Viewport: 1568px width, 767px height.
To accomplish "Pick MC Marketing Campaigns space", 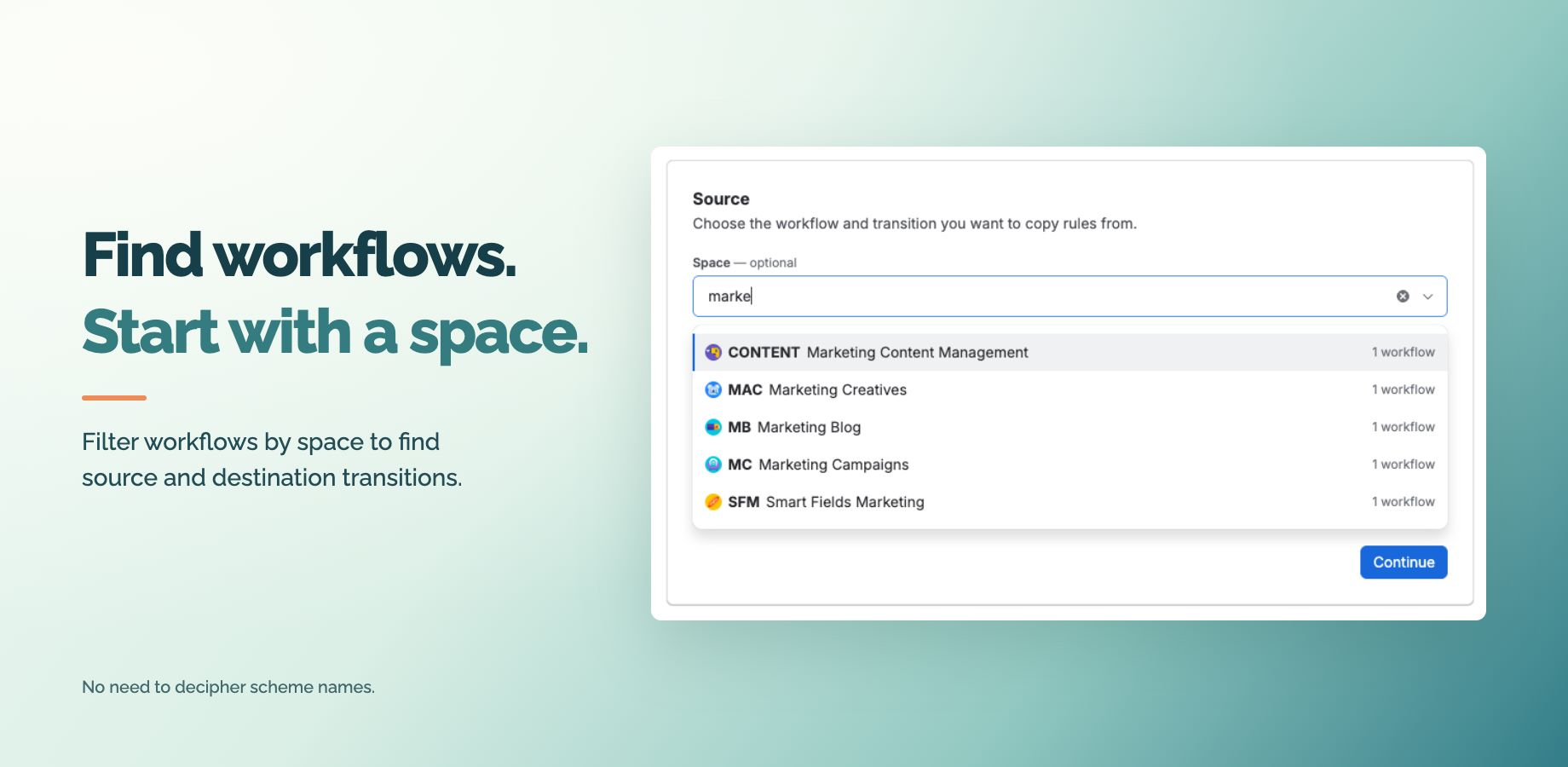I will click(x=1070, y=464).
